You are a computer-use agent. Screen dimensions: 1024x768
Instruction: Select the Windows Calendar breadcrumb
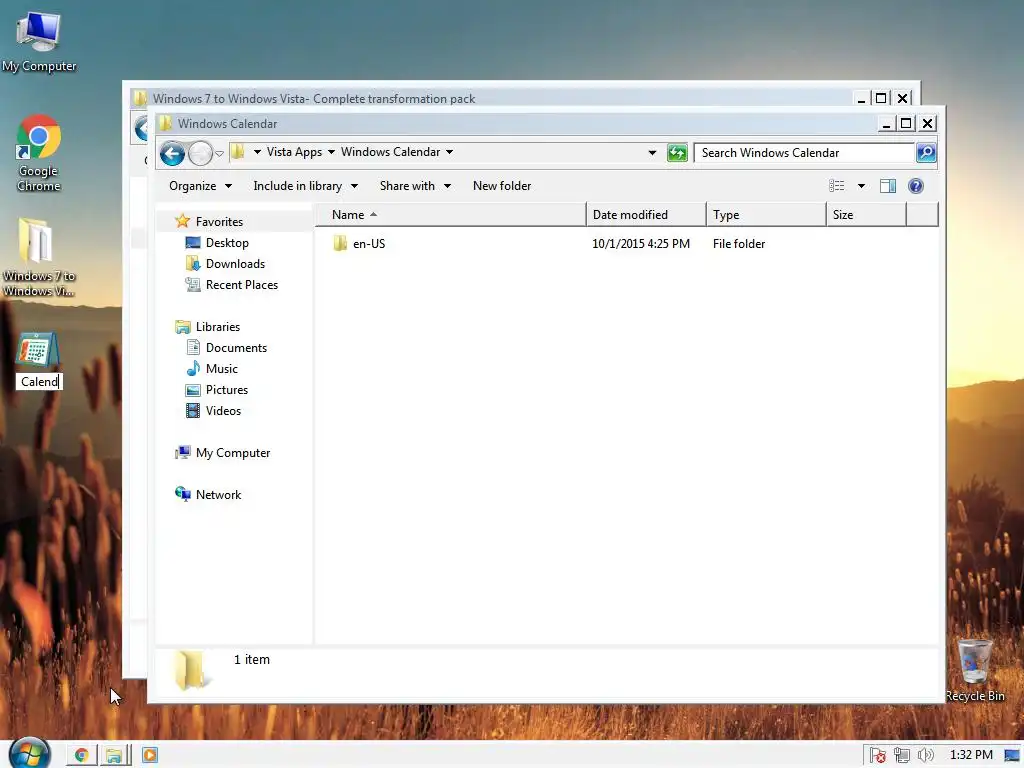390,152
